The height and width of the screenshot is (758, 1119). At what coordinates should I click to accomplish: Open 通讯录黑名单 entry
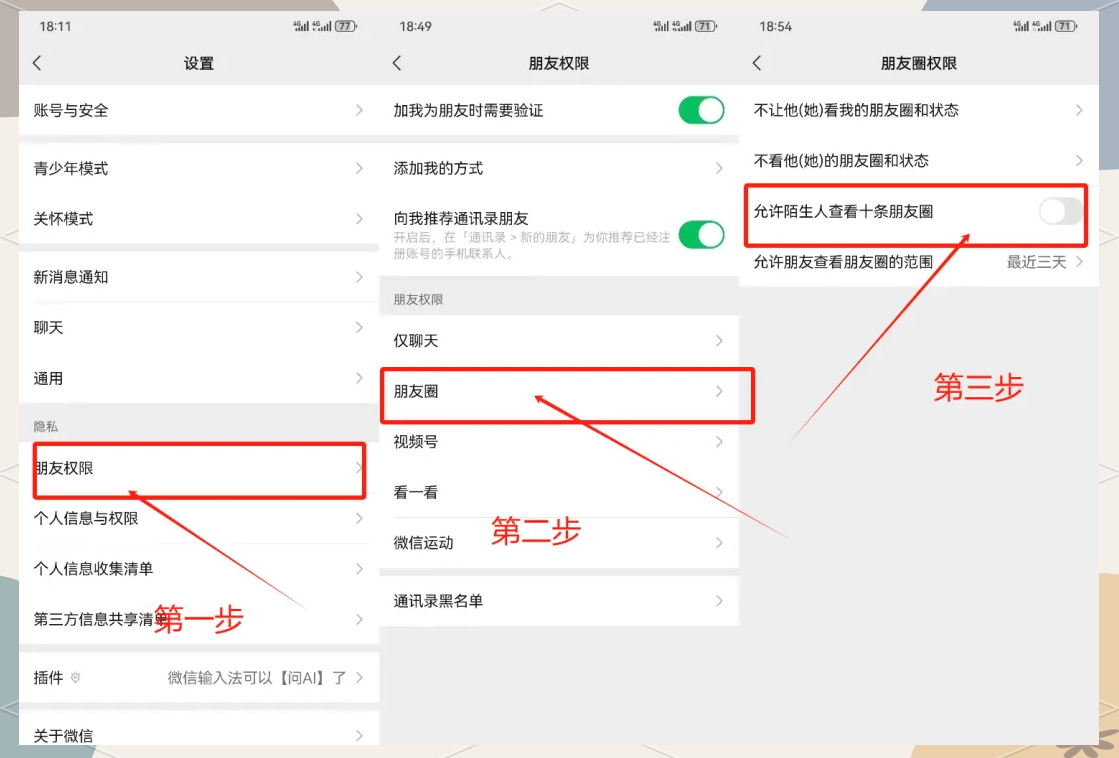[558, 601]
